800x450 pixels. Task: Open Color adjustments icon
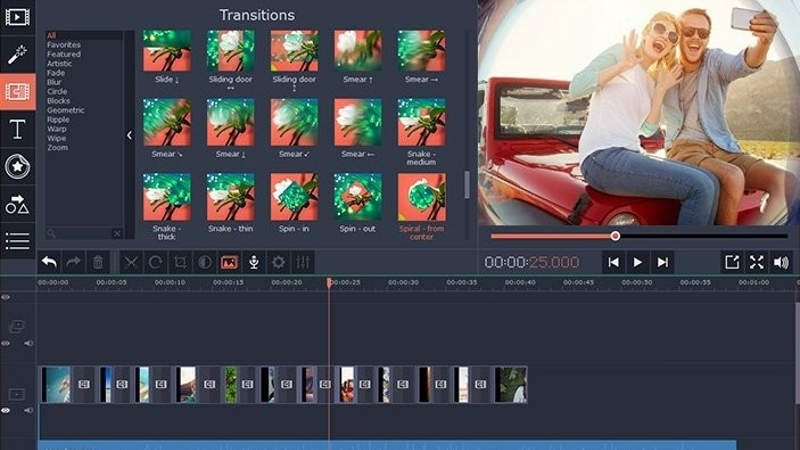[x=205, y=262]
